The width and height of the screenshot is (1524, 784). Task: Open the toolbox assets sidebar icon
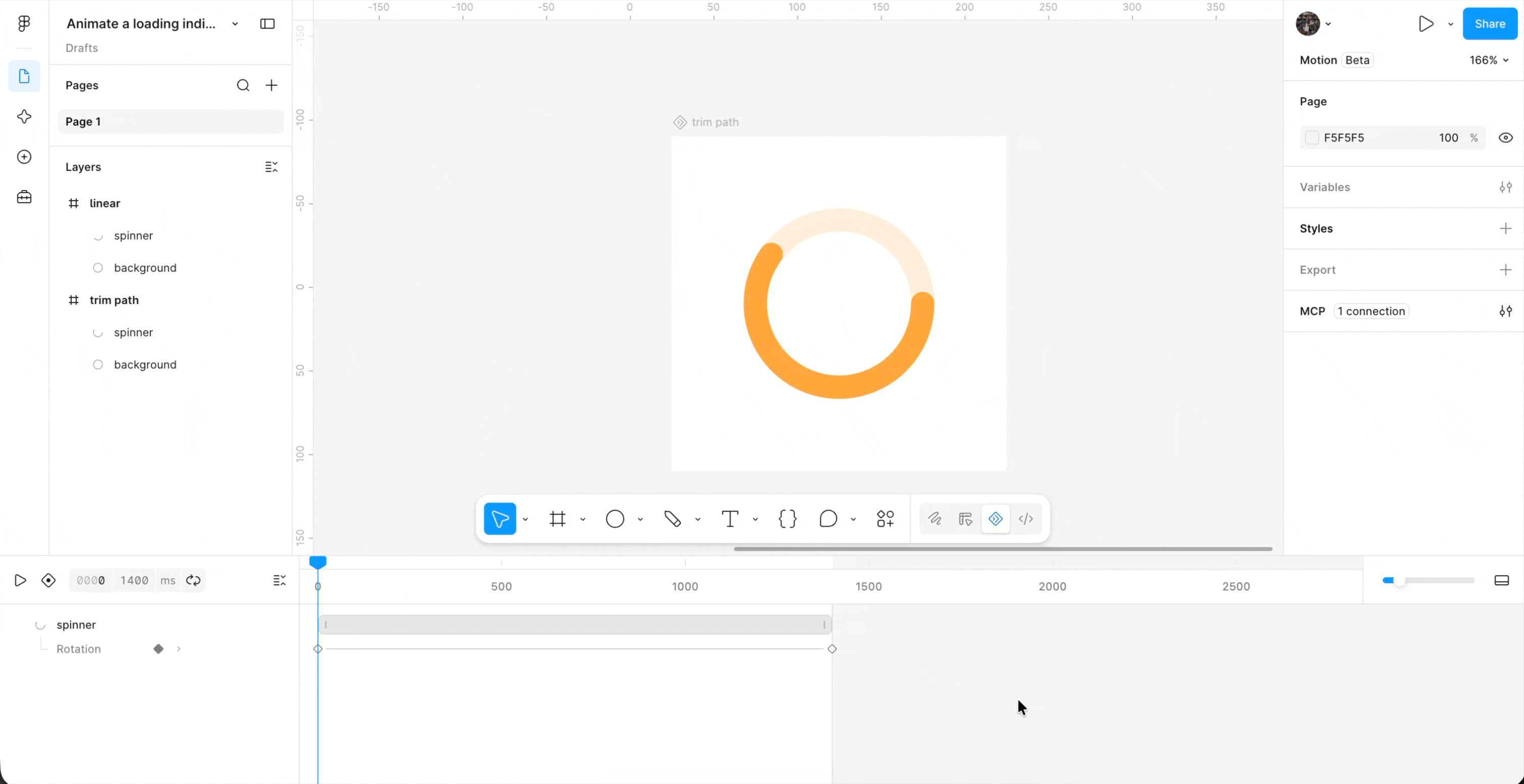[x=24, y=197]
